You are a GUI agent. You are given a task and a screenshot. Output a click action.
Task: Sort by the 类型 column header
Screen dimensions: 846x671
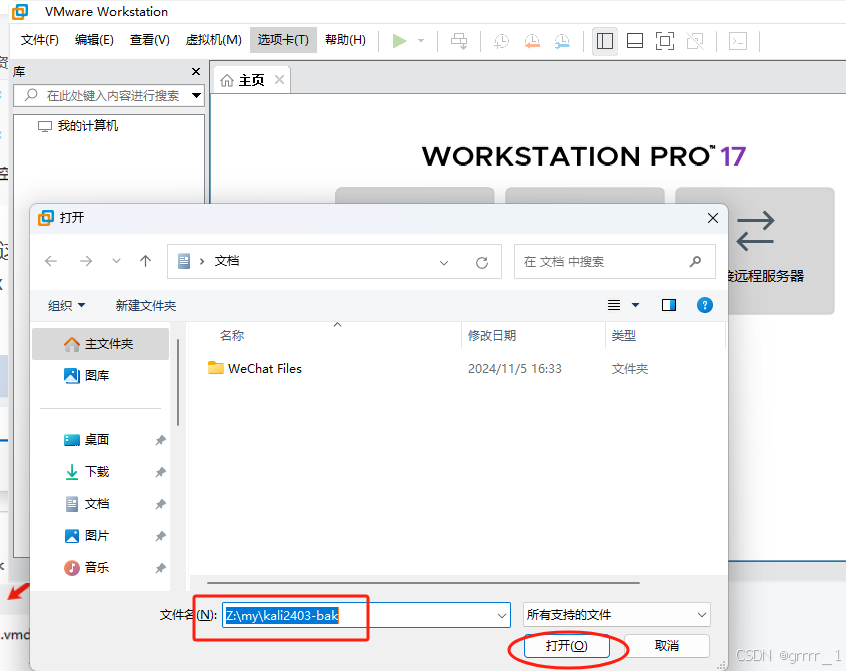(x=623, y=336)
